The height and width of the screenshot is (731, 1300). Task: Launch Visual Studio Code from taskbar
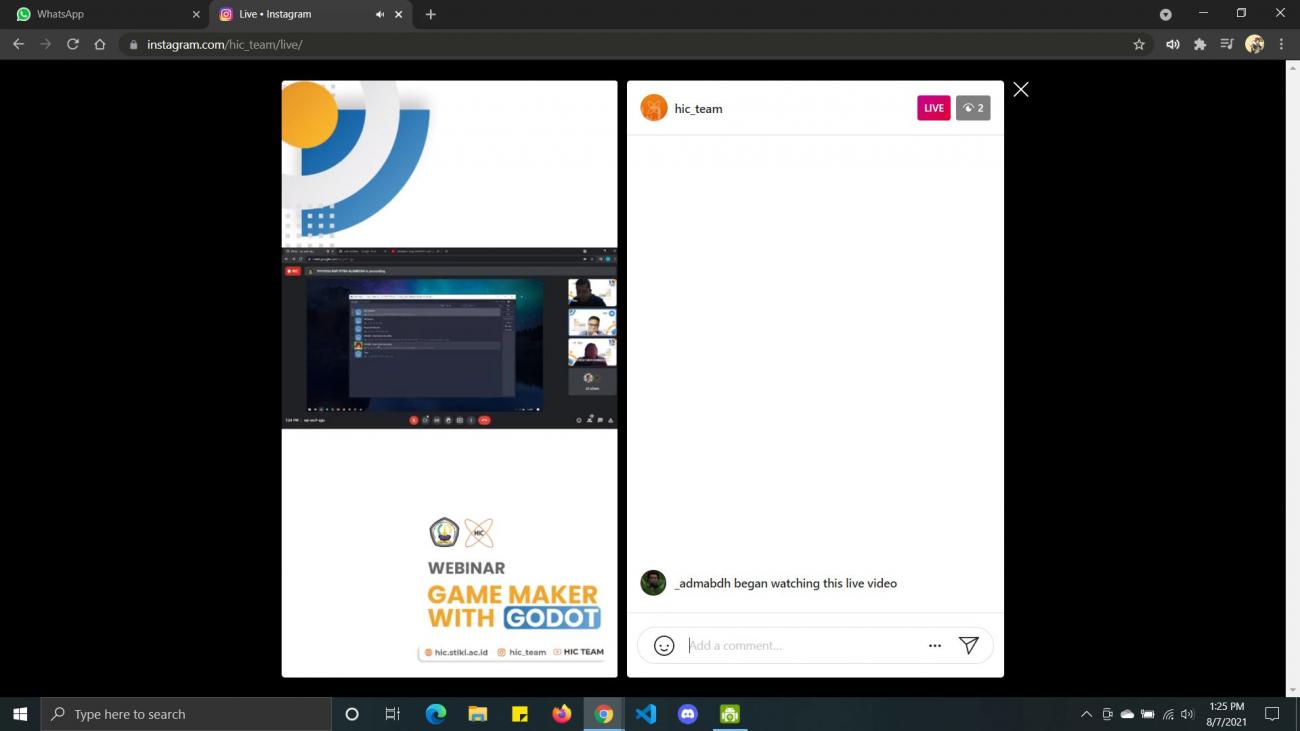click(645, 714)
